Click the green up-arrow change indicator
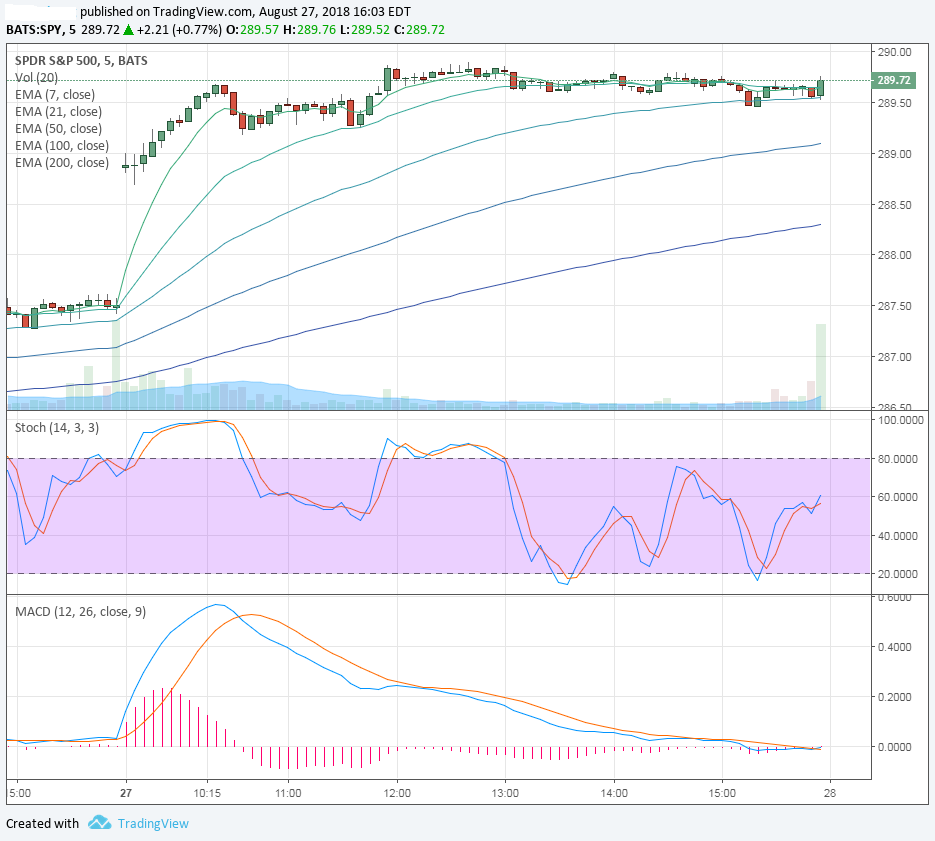Image resolution: width=935 pixels, height=841 pixels. [128, 30]
